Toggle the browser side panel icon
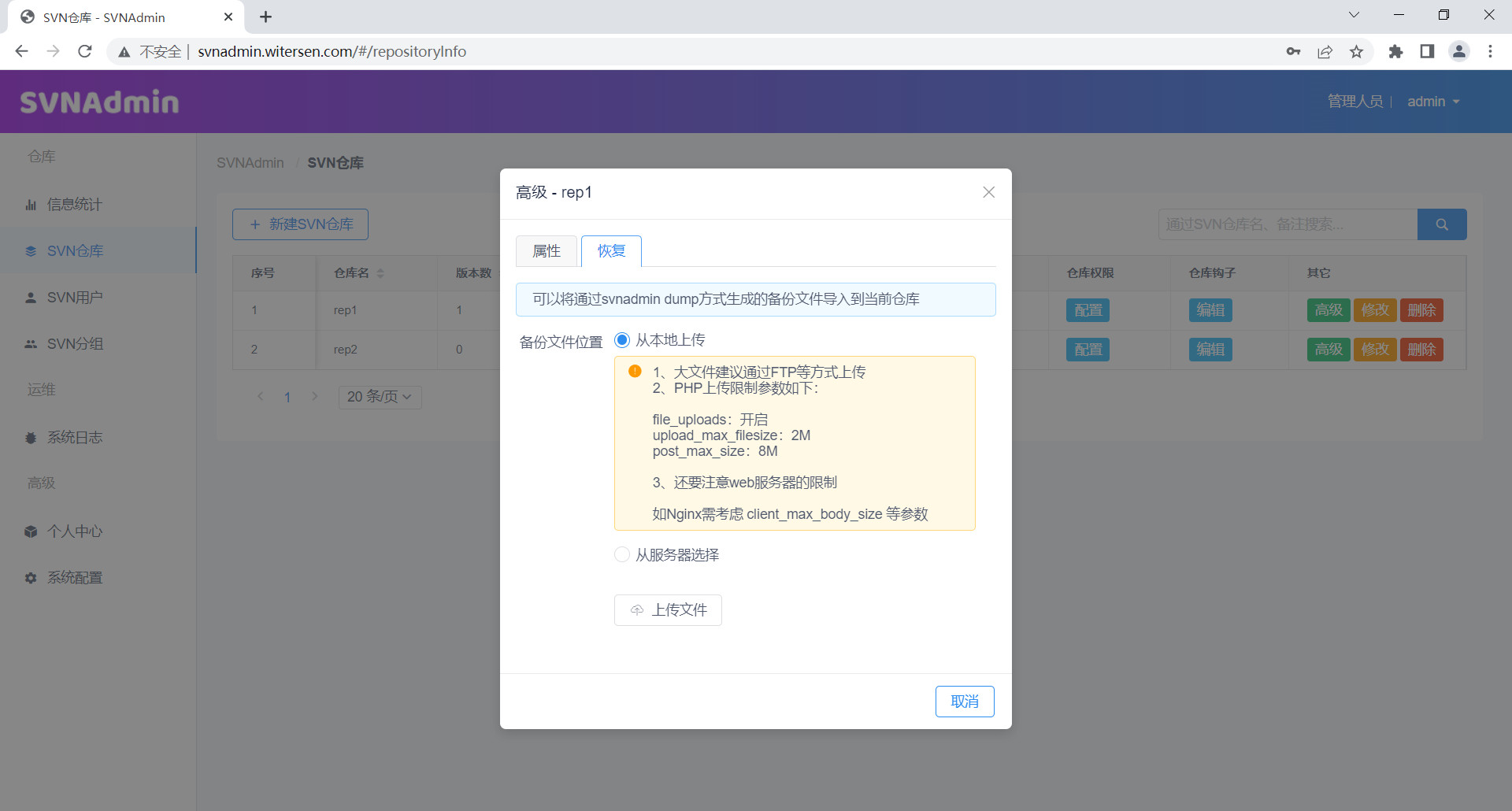Image resolution: width=1512 pixels, height=811 pixels. click(x=1427, y=51)
